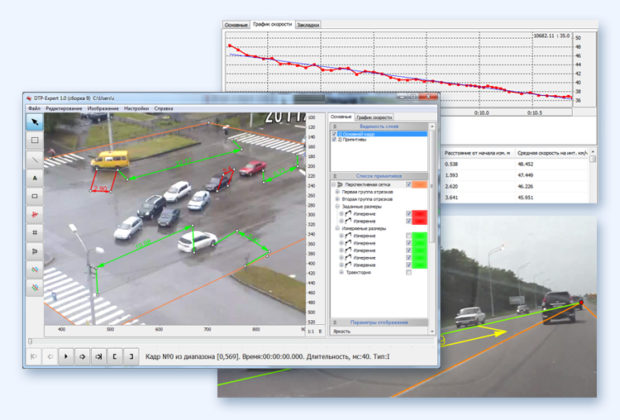Uncheck first Измерение checkbox under Заданные размеры
Image resolution: width=620 pixels, height=420 pixels.
[409, 214]
